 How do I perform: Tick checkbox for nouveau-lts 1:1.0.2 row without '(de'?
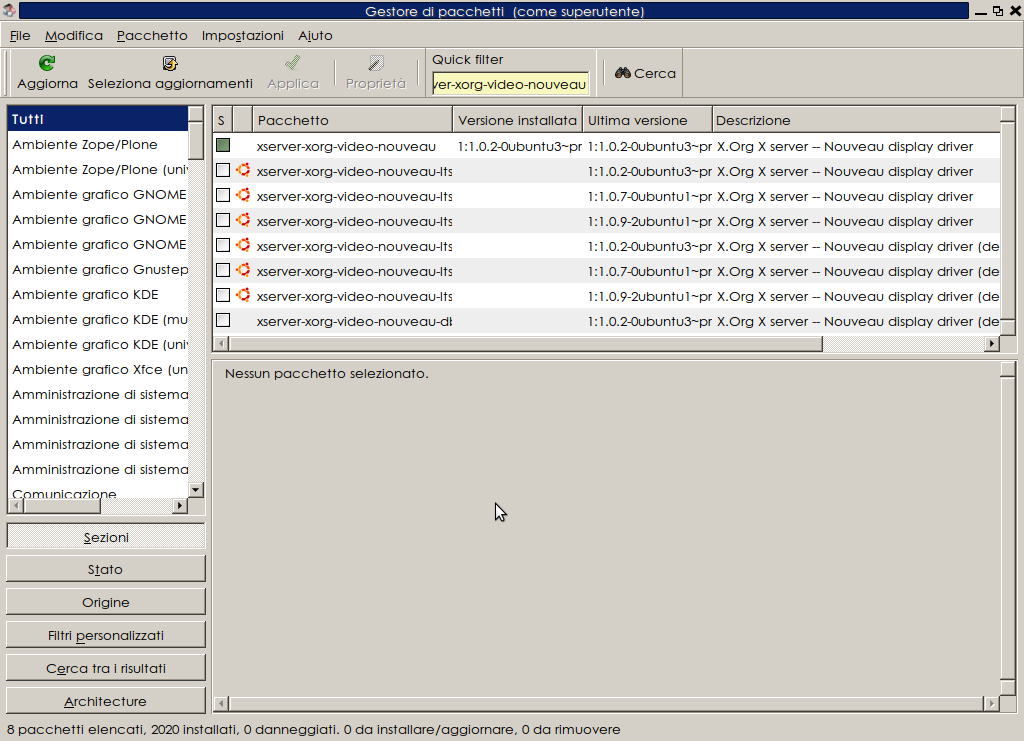(223, 170)
